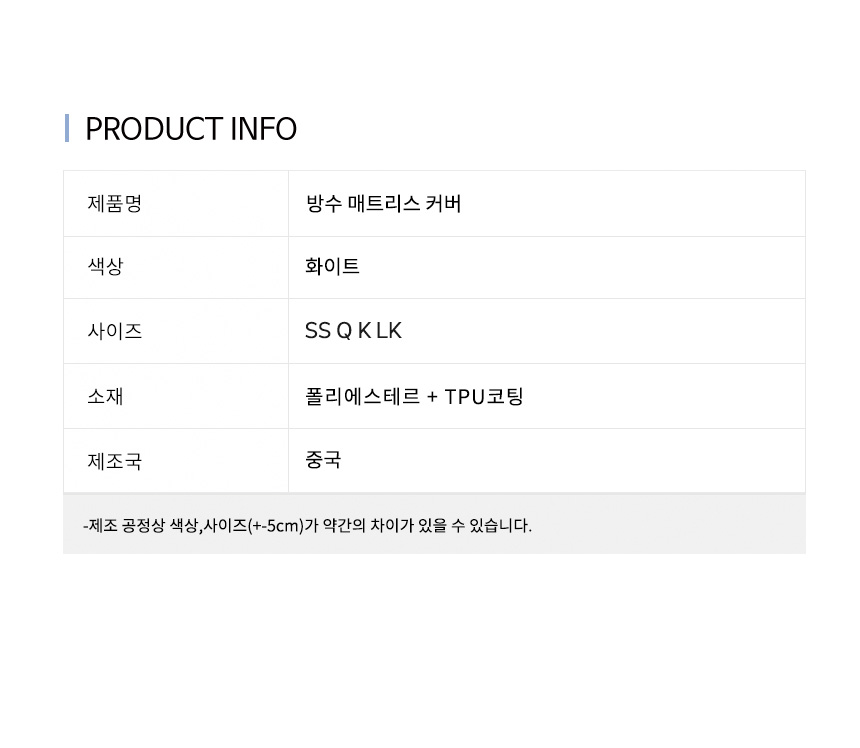Click the INFO word in the heading

263,129
